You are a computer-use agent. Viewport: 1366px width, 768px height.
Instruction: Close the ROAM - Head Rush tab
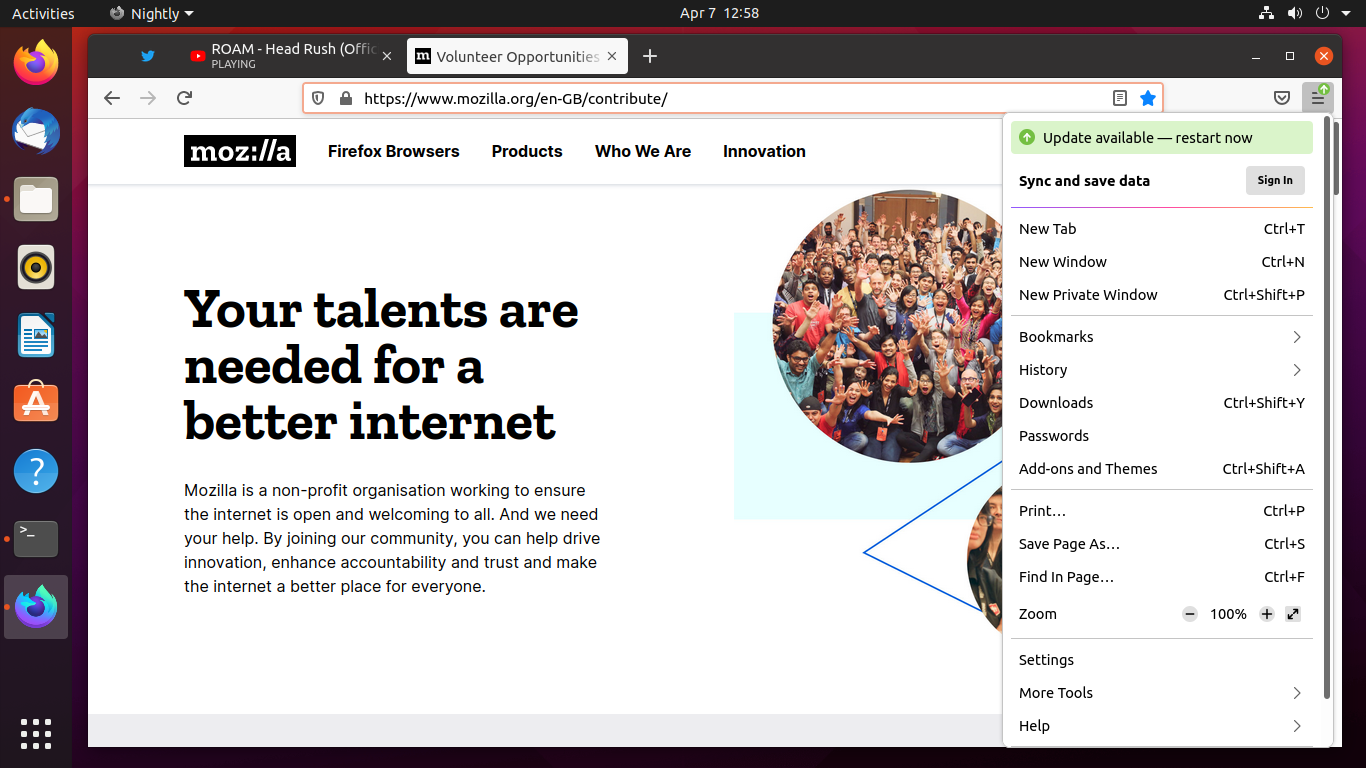(387, 57)
